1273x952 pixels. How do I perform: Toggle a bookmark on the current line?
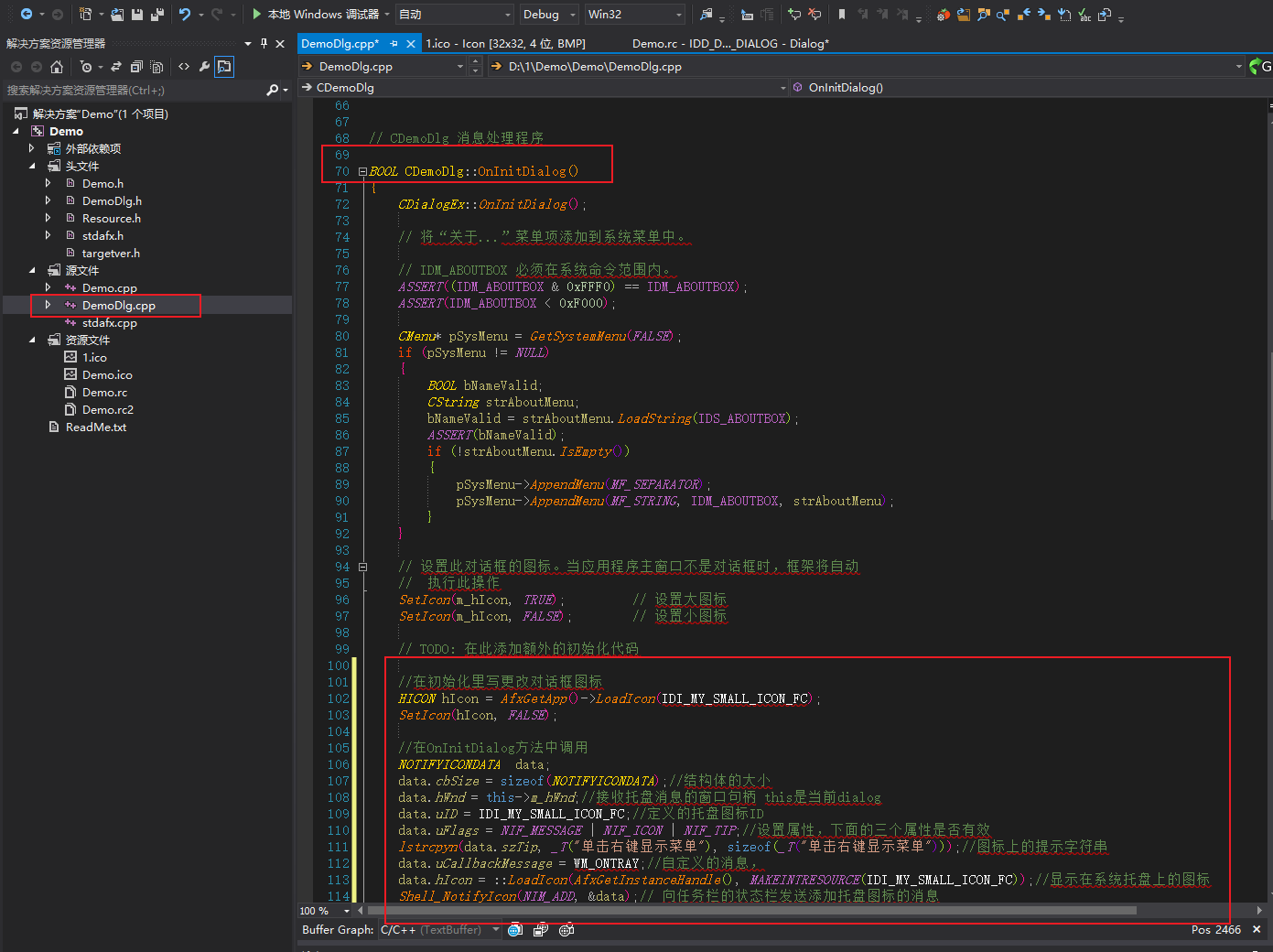click(x=841, y=14)
